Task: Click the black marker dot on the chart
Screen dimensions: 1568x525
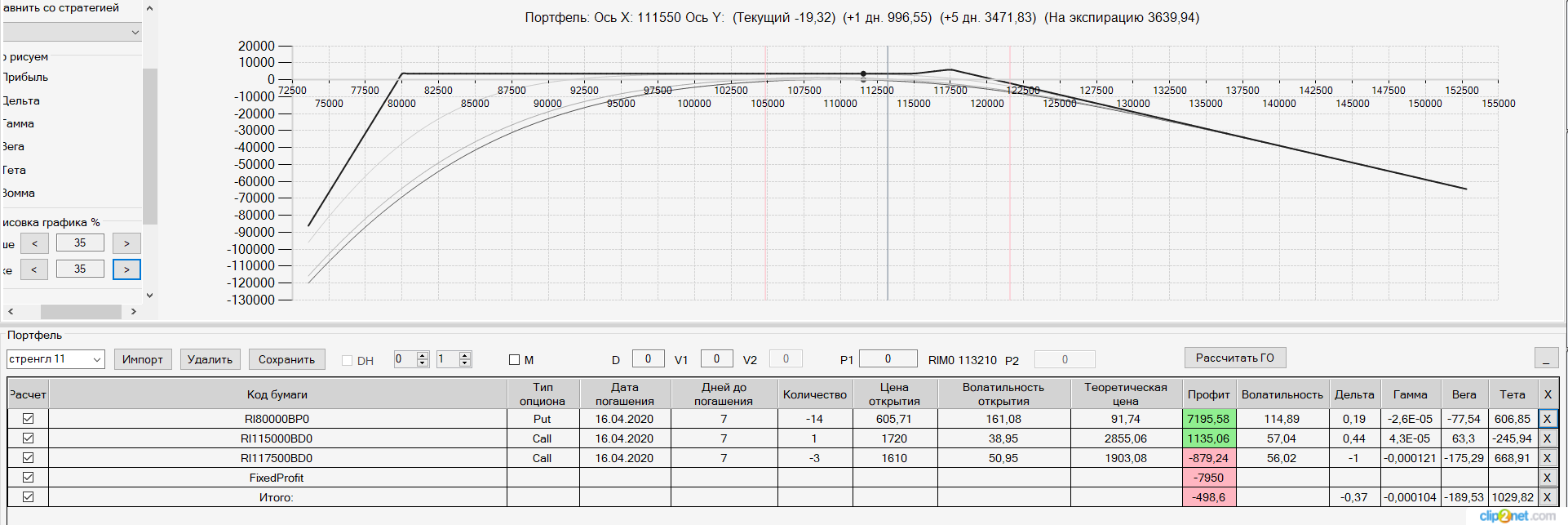Action: pyautogui.click(x=864, y=73)
